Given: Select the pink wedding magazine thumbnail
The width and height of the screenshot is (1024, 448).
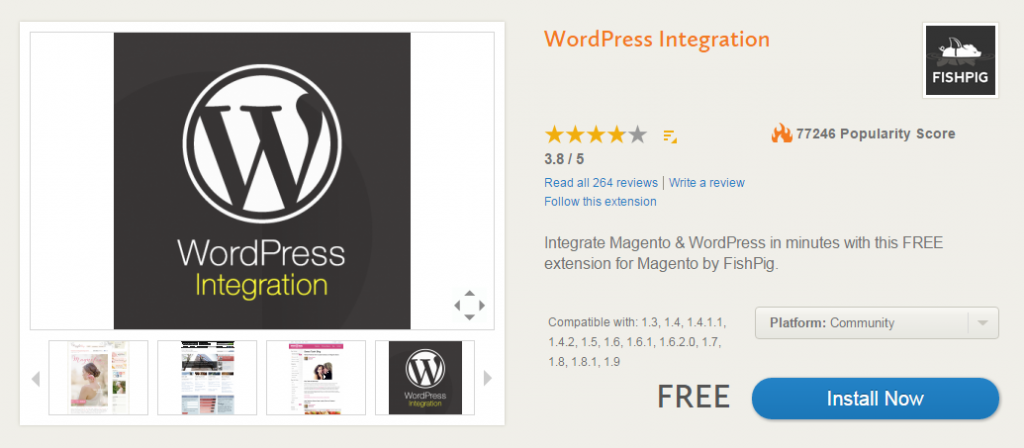Looking at the screenshot, I should 98,377.
